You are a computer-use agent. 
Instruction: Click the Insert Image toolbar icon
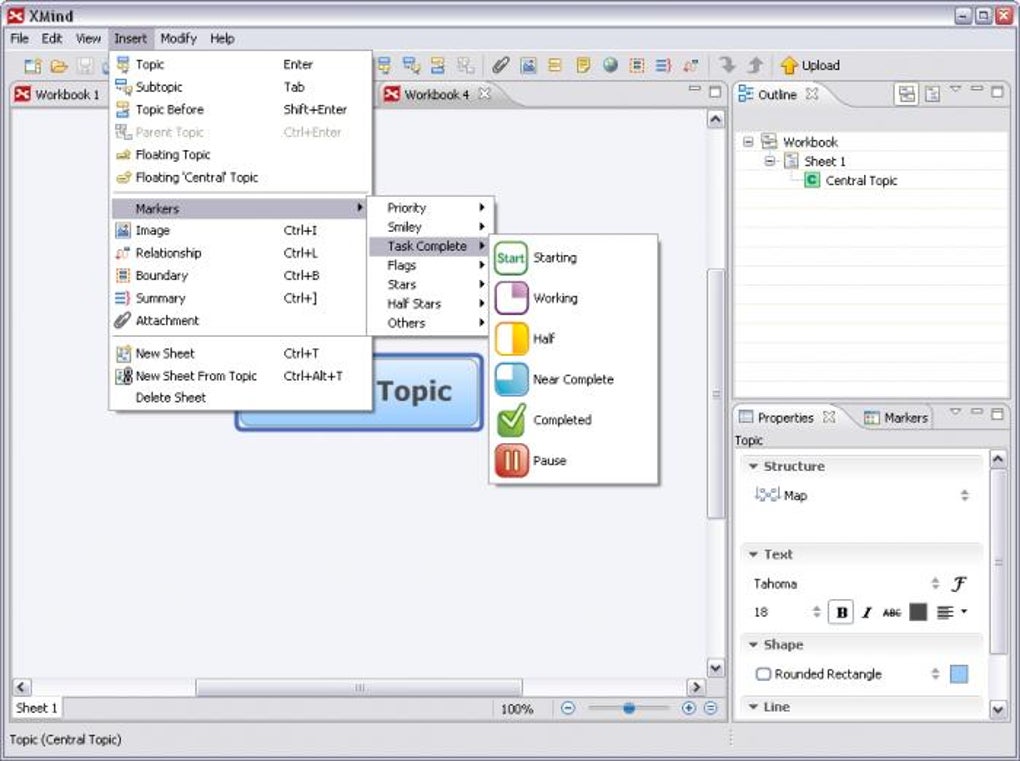pos(528,65)
